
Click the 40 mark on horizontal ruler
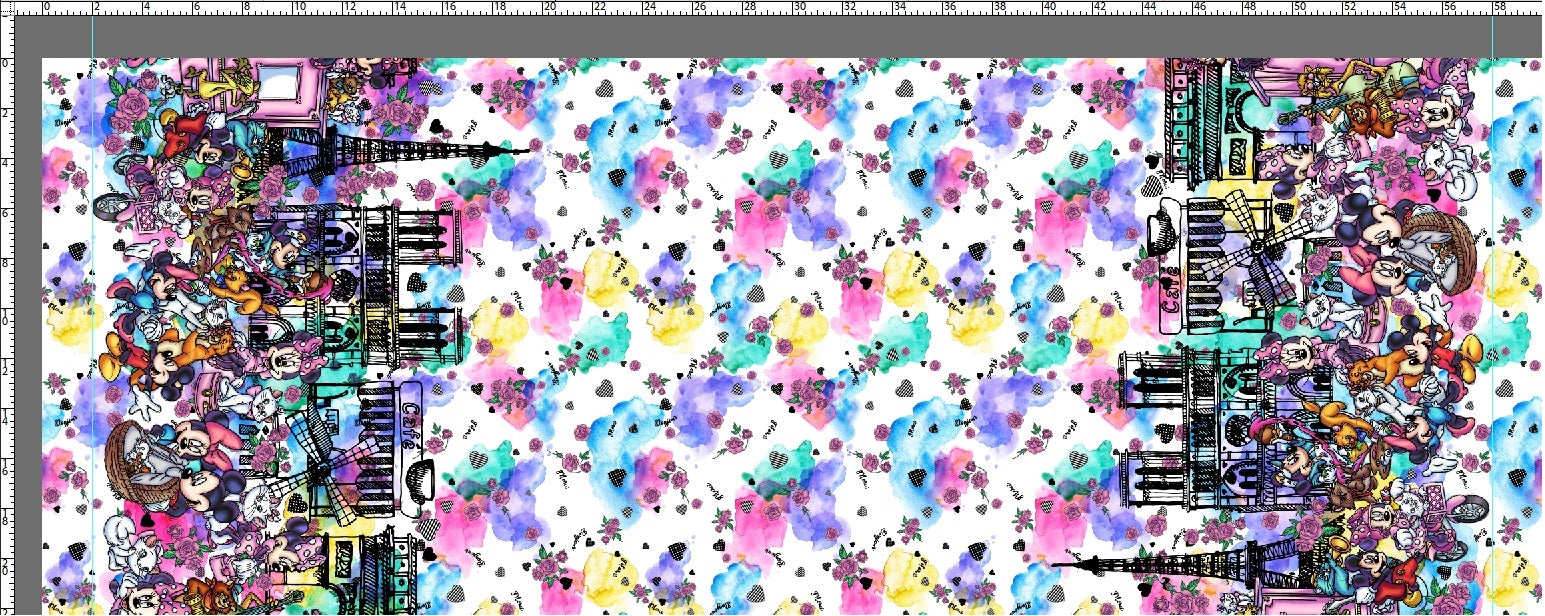pos(1047,7)
